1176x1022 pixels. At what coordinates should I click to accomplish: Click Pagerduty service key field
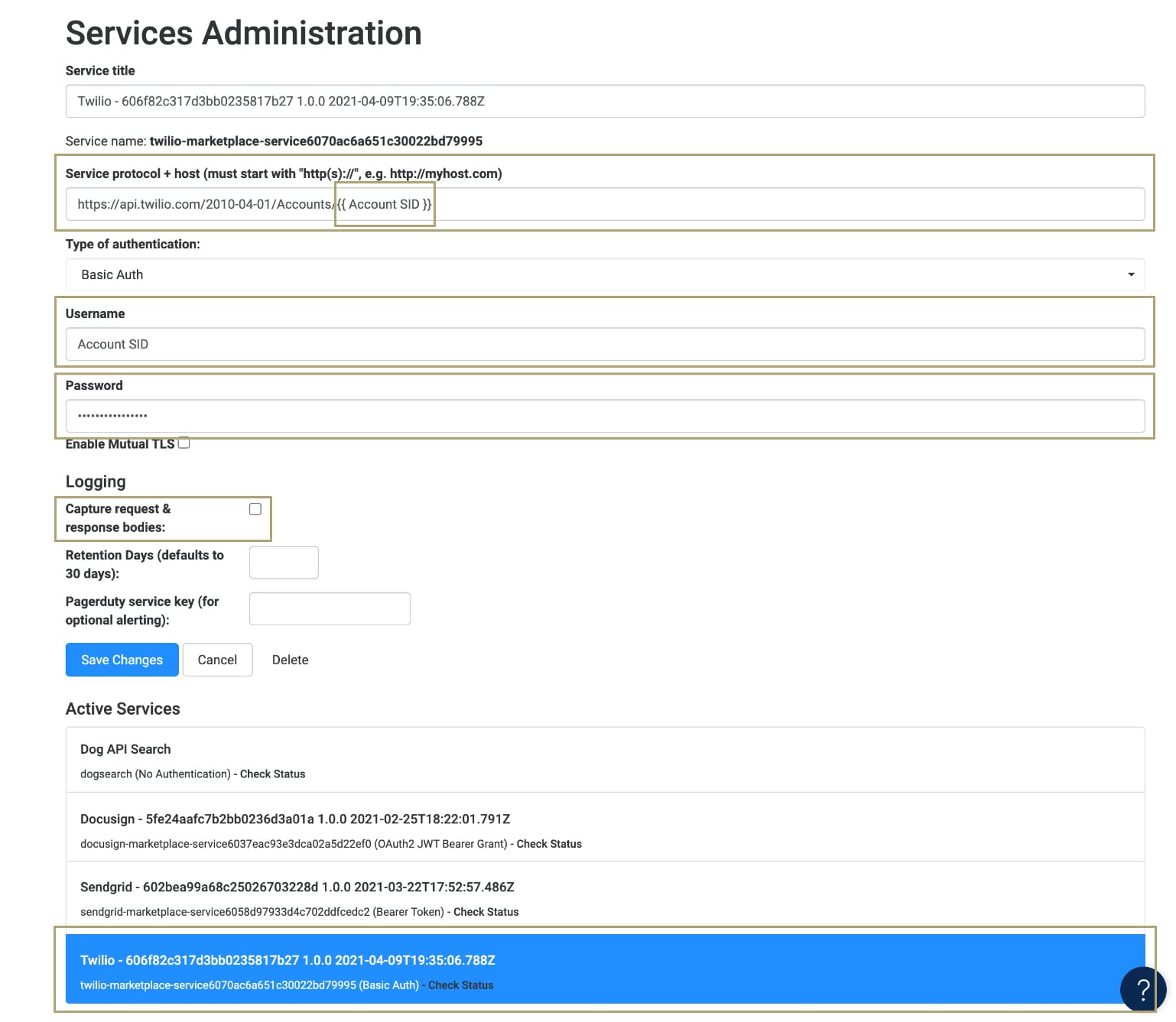point(330,608)
